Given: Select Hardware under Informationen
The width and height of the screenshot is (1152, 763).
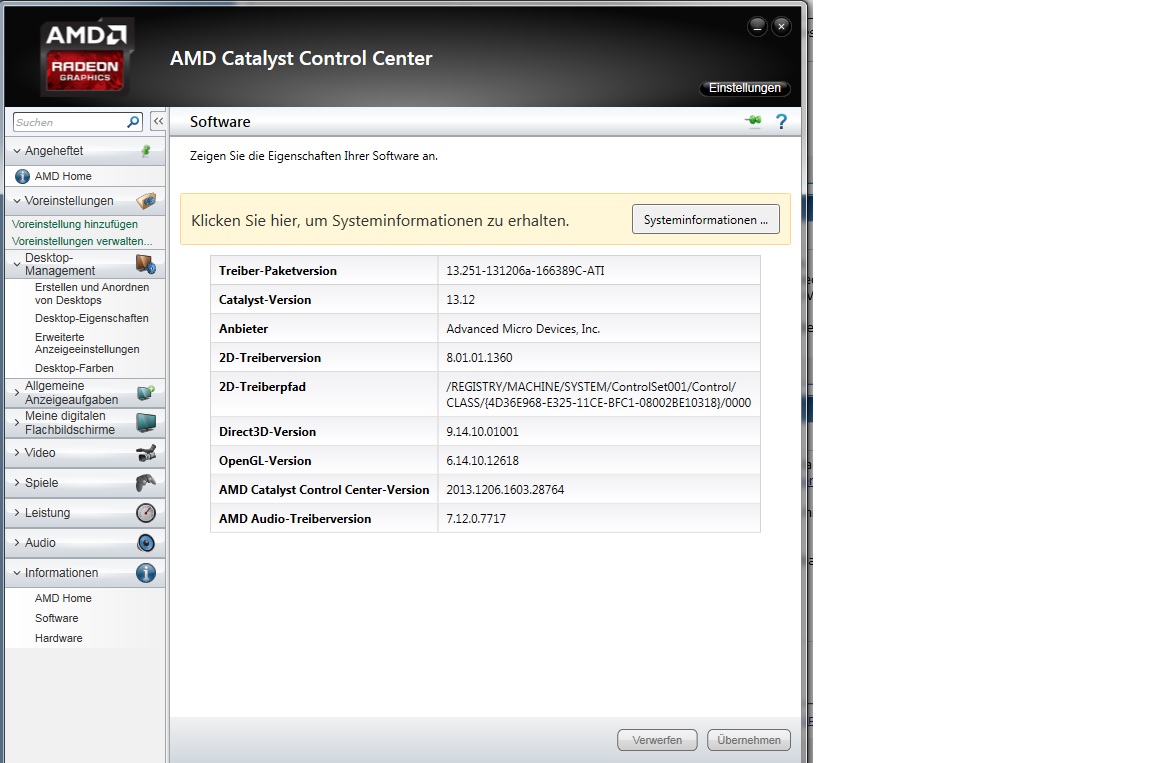Looking at the screenshot, I should (x=59, y=638).
